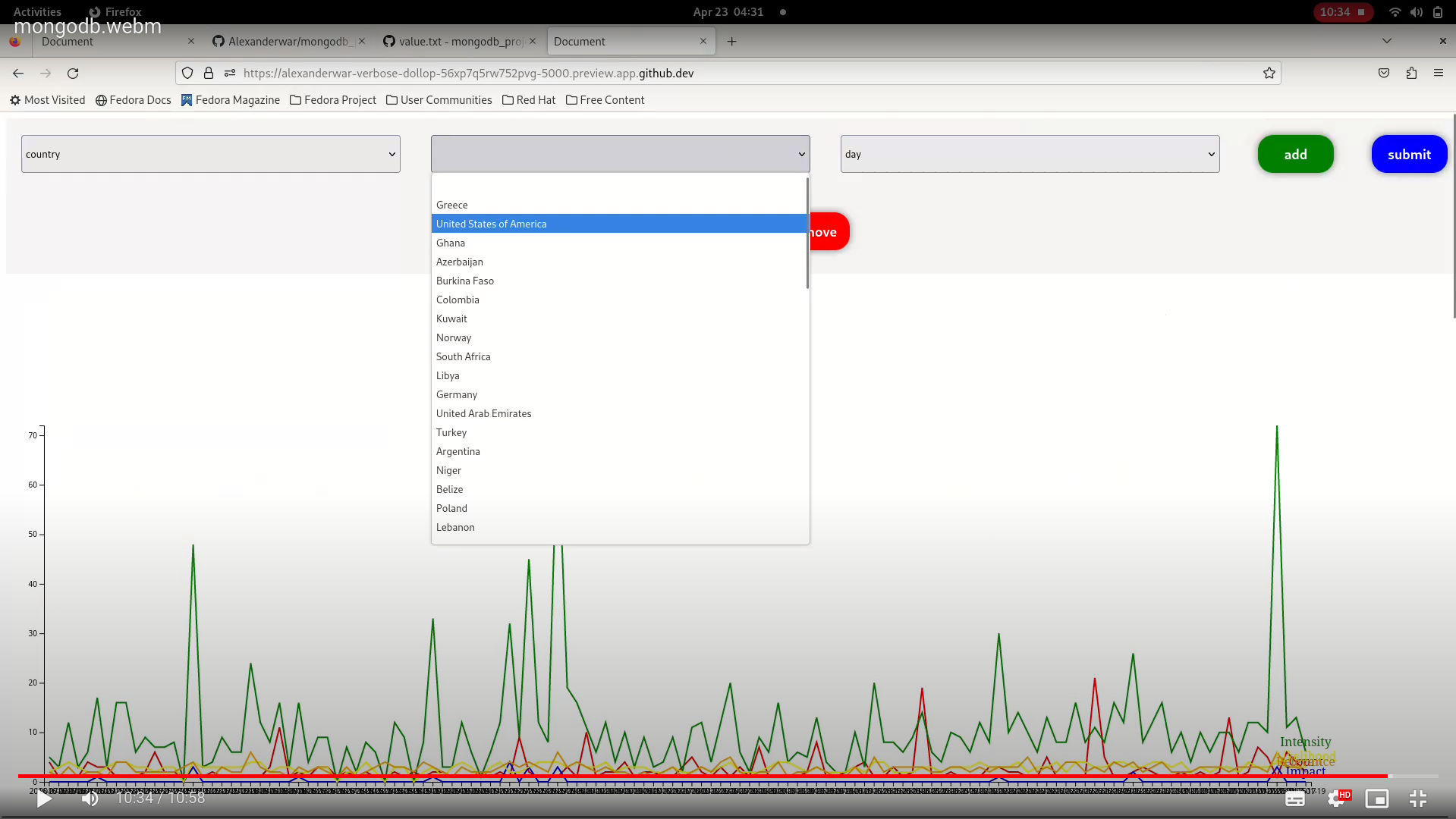Image resolution: width=1456 pixels, height=819 pixels.
Task: Open the Firefox extensions puzzle icon
Action: [1411, 74]
